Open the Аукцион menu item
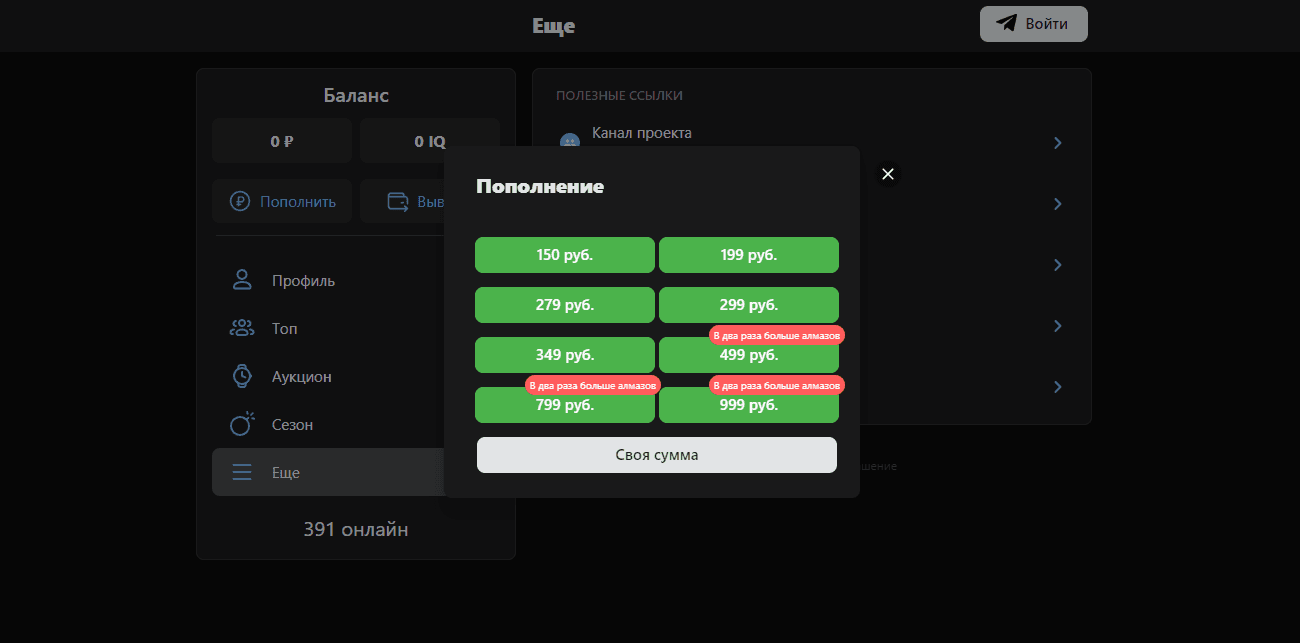 coord(301,377)
